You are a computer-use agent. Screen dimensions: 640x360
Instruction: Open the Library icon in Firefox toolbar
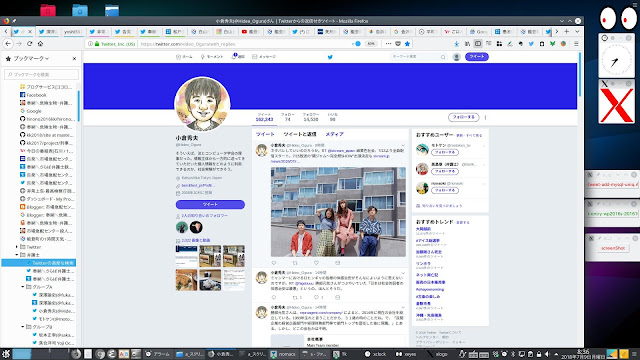(x=467, y=44)
